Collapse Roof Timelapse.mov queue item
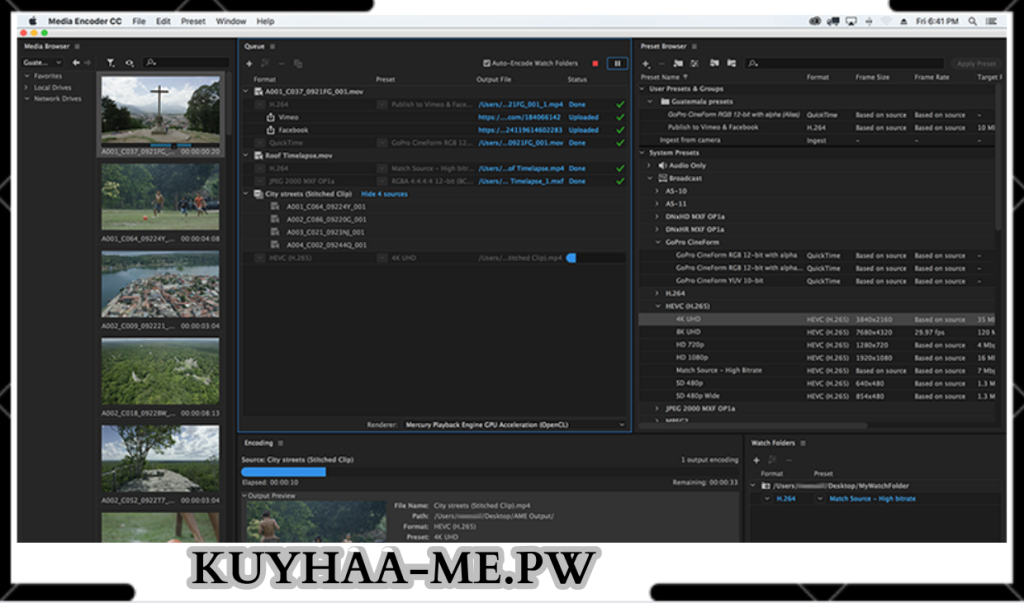The height and width of the screenshot is (603, 1024). tap(246, 155)
